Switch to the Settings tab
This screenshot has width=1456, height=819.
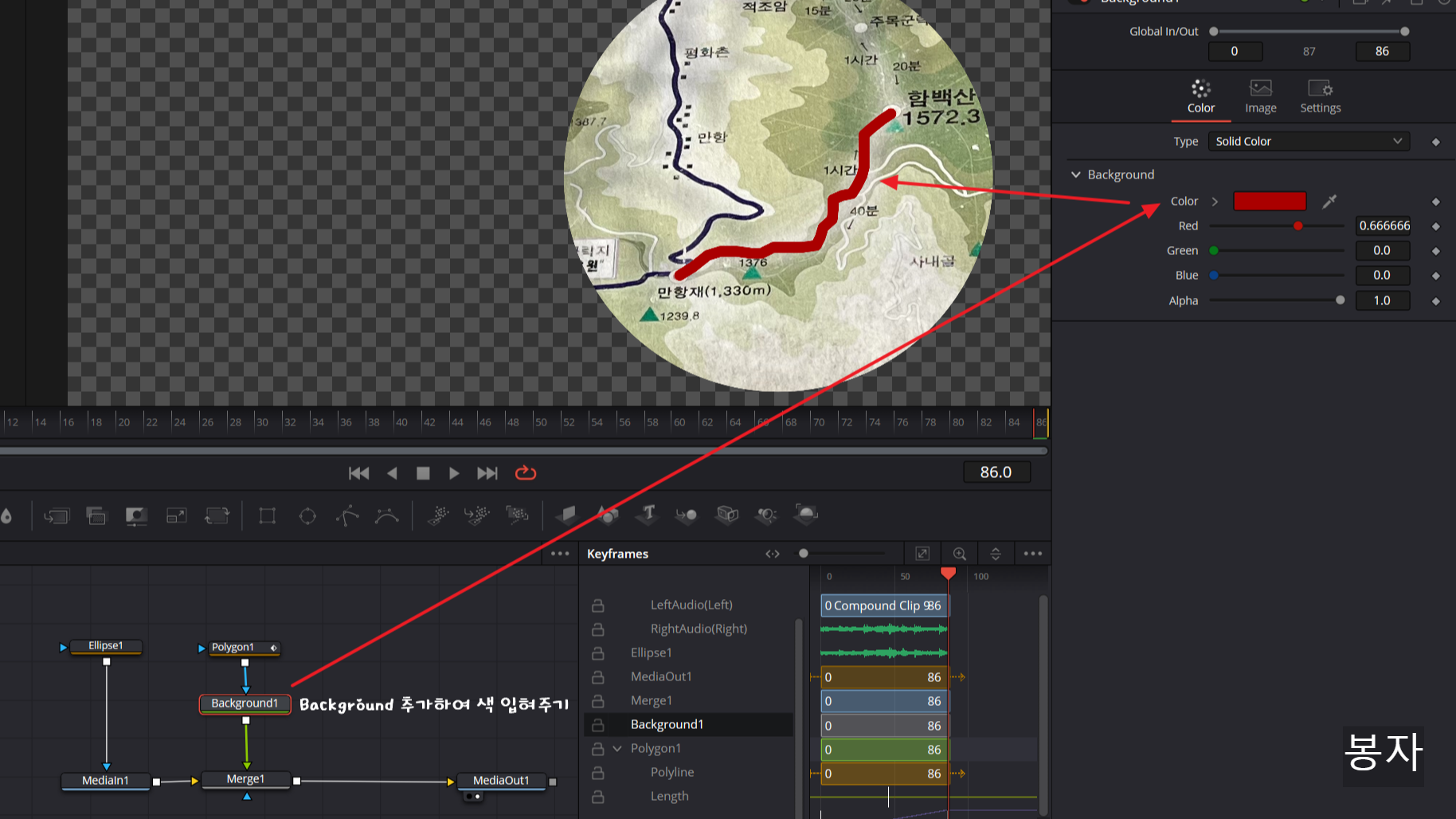(1321, 97)
